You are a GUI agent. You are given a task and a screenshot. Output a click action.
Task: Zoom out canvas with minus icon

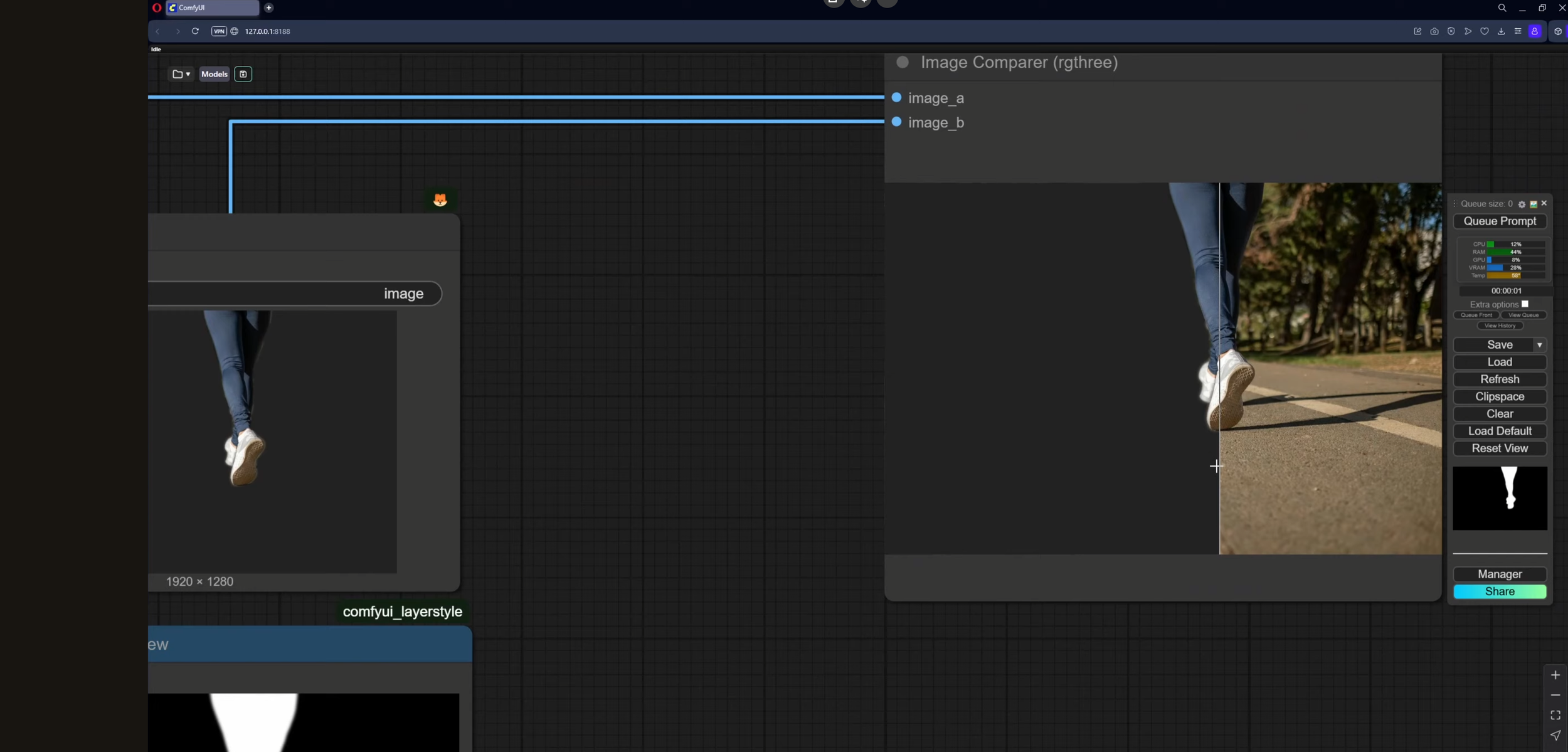click(1555, 696)
